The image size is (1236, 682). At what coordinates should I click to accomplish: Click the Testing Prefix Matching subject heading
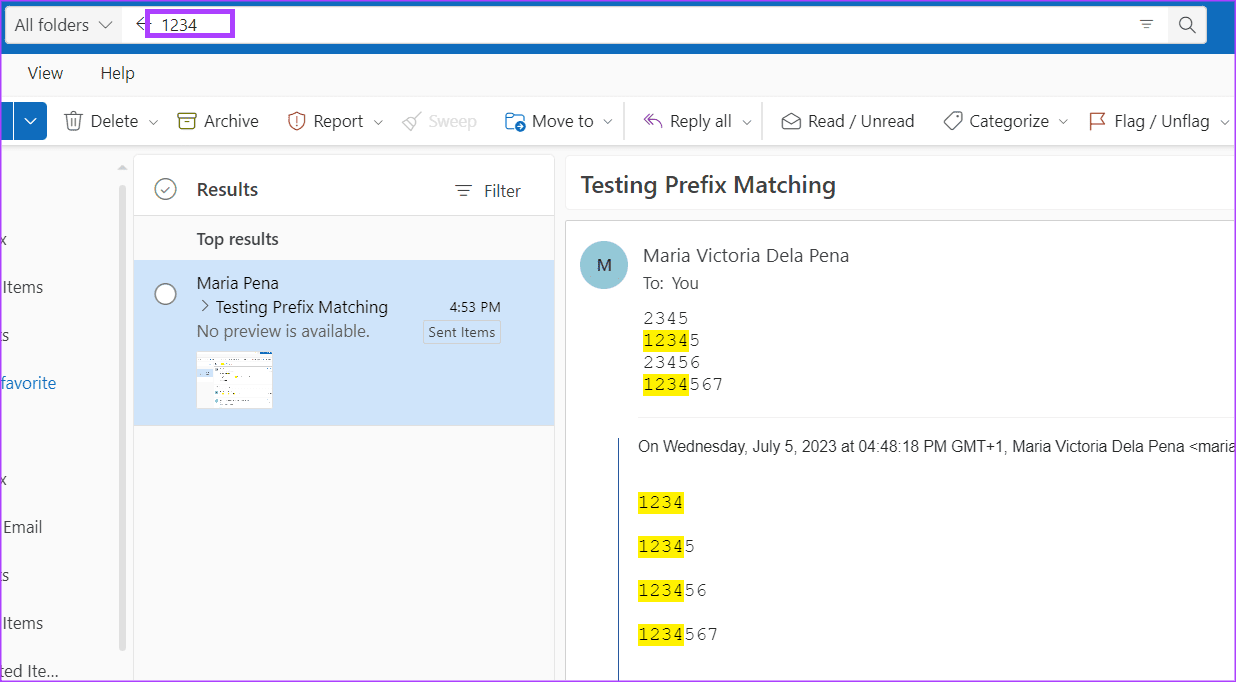click(708, 185)
